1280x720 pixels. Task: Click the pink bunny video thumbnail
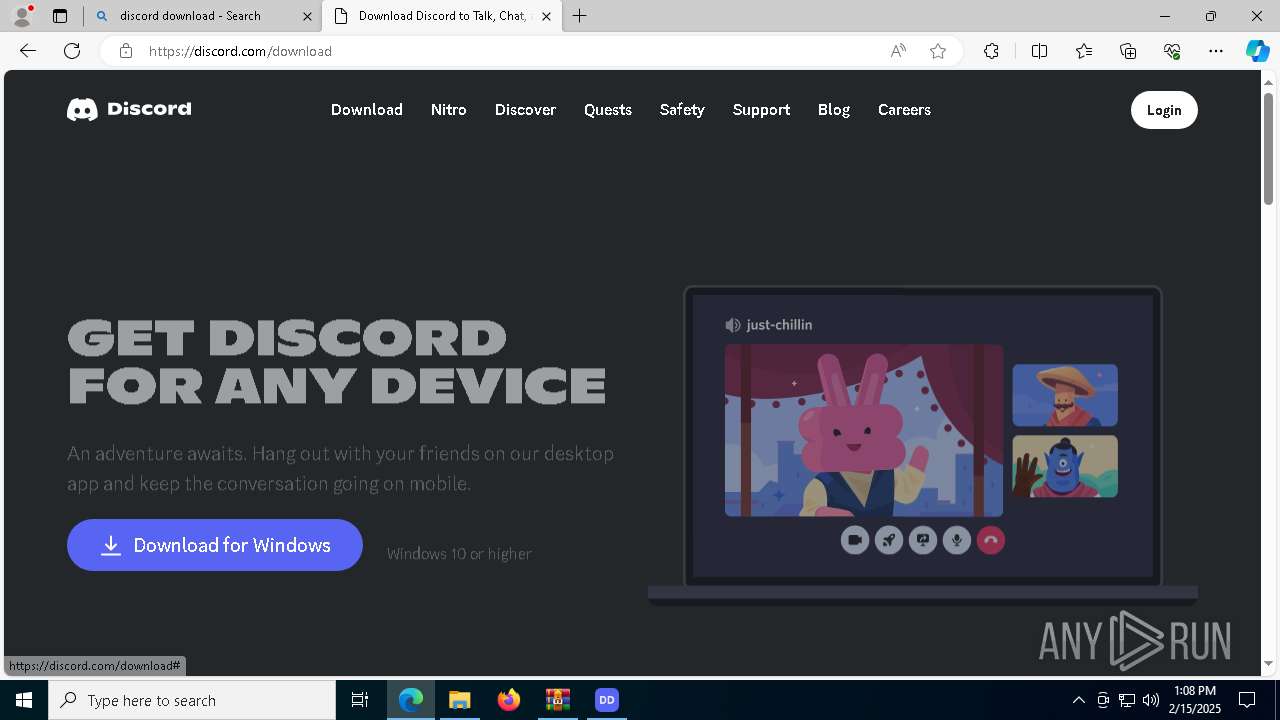(x=864, y=430)
